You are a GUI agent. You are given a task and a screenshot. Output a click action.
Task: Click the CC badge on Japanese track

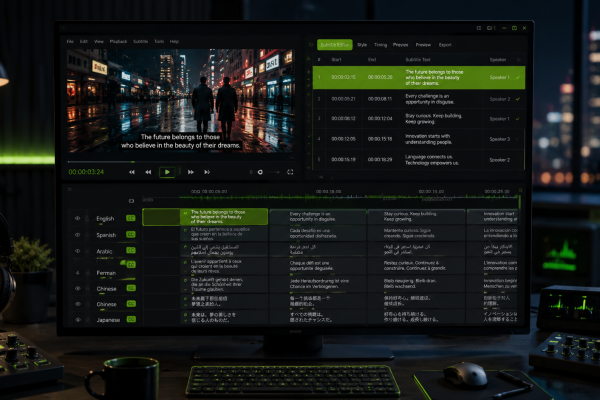[x=131, y=319]
